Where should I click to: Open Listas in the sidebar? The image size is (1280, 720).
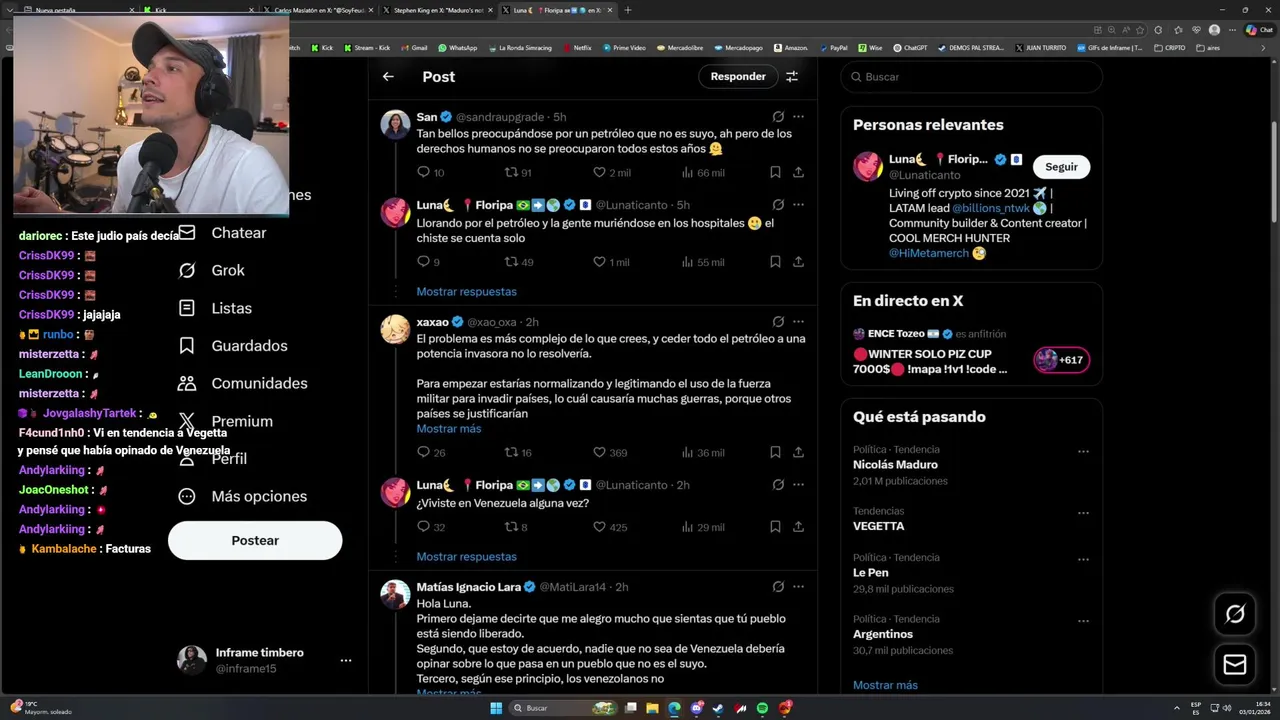215,308
